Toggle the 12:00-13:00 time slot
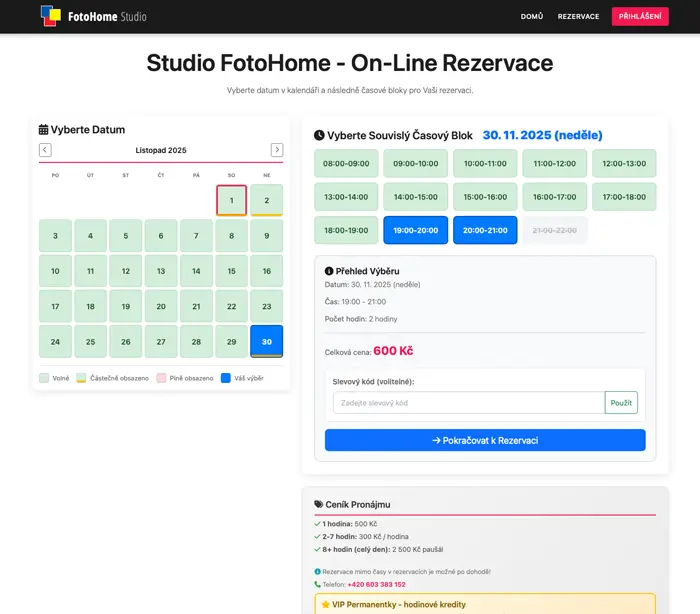This screenshot has width=700, height=614. [624, 163]
